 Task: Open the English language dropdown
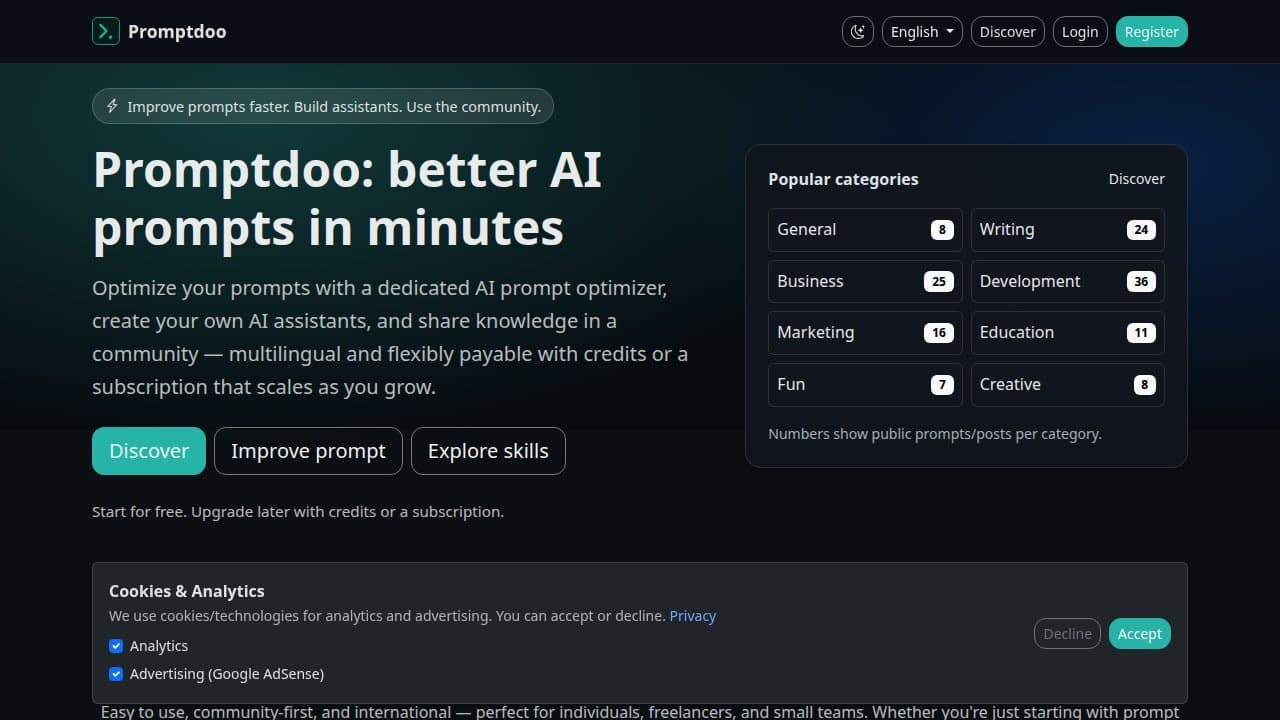[922, 32]
